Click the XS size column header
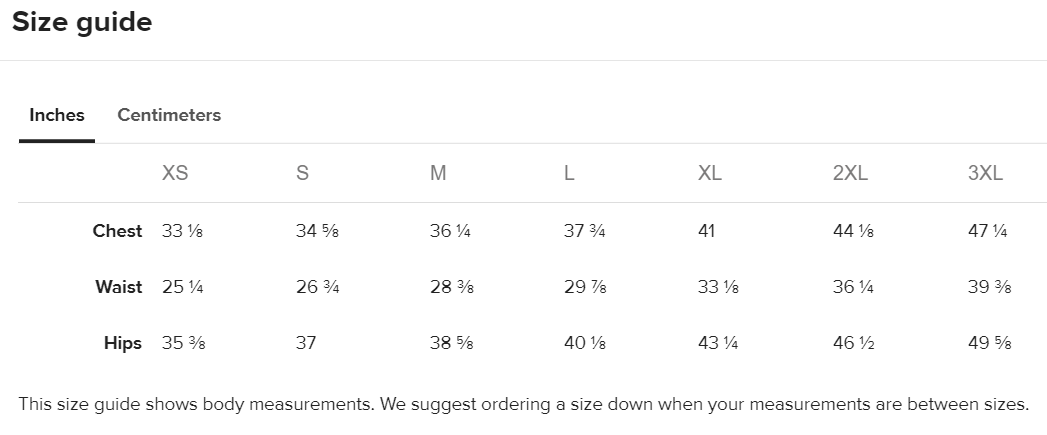This screenshot has width=1047, height=435. tap(175, 173)
